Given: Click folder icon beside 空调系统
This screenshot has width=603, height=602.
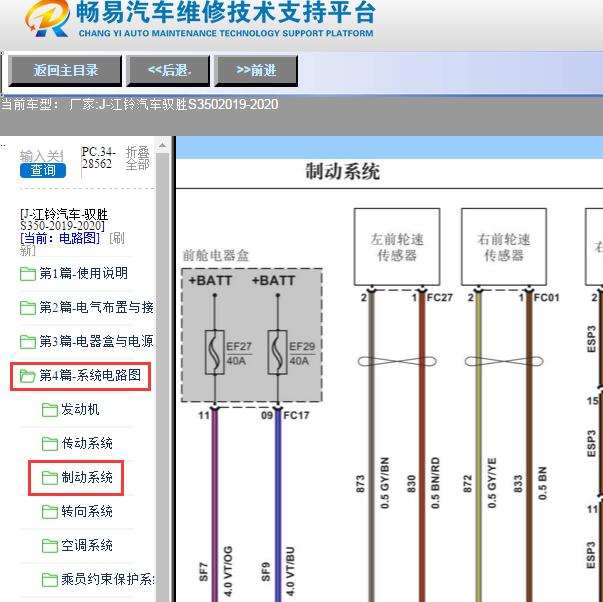Looking at the screenshot, I should pyautogui.click(x=50, y=546).
